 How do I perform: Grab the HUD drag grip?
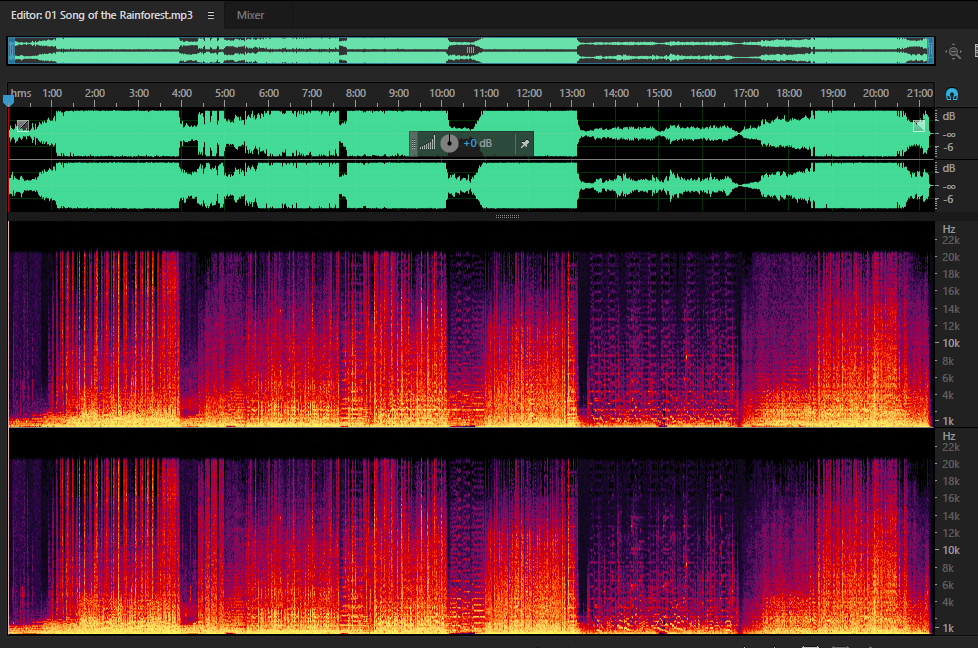click(413, 144)
